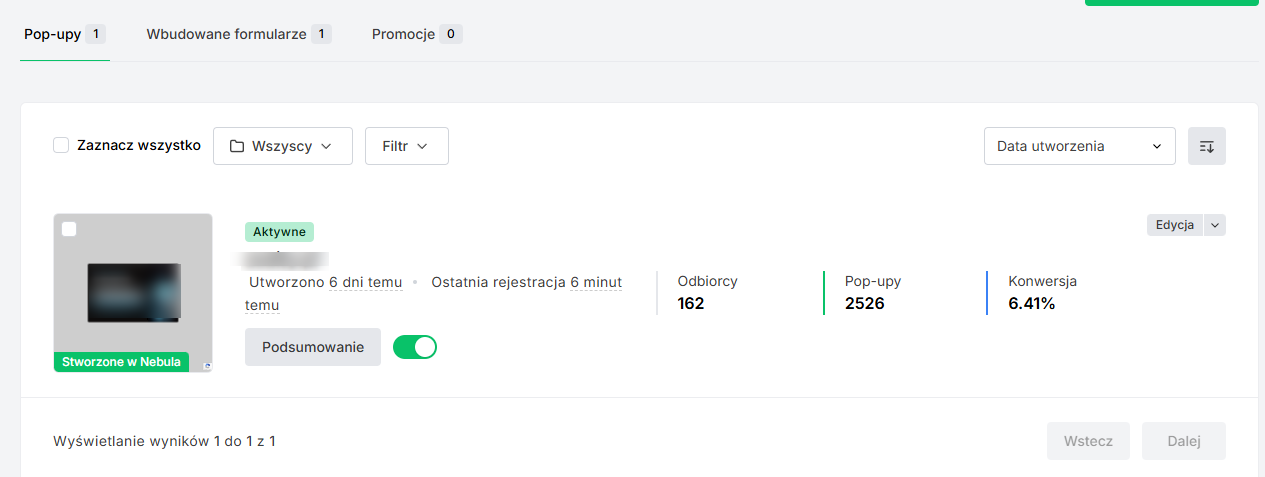Expand the arrow next to Edycja
1265x477 pixels.
tap(1215, 225)
